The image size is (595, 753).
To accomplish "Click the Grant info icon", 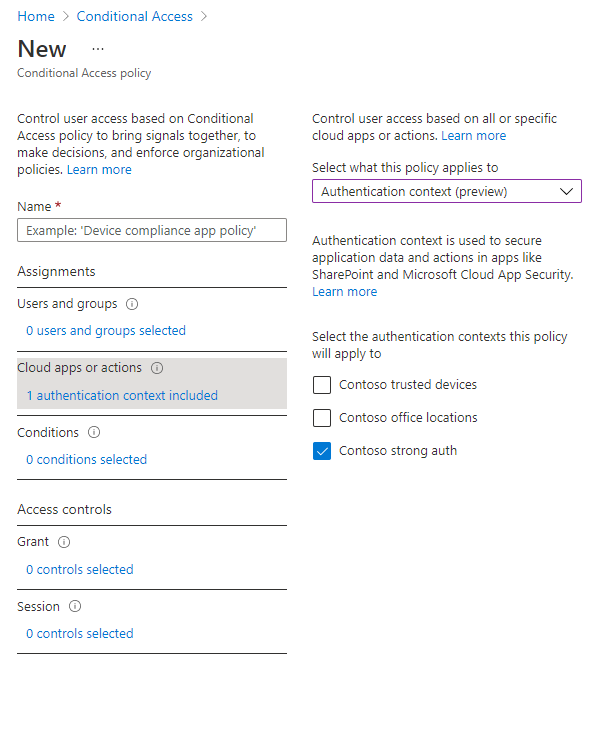I will click(64, 542).
